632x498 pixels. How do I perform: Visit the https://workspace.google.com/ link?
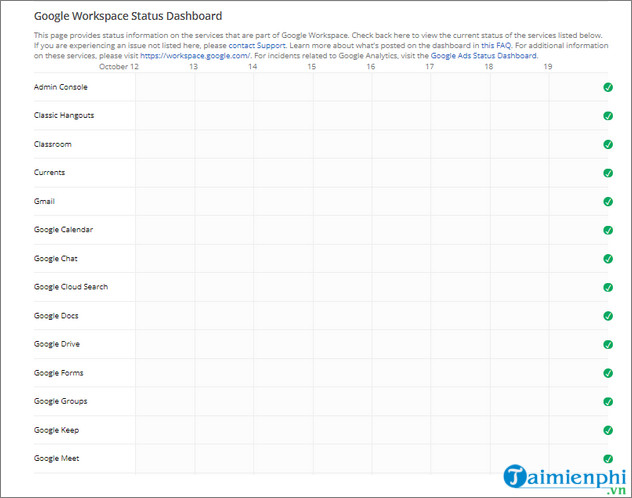[195, 56]
